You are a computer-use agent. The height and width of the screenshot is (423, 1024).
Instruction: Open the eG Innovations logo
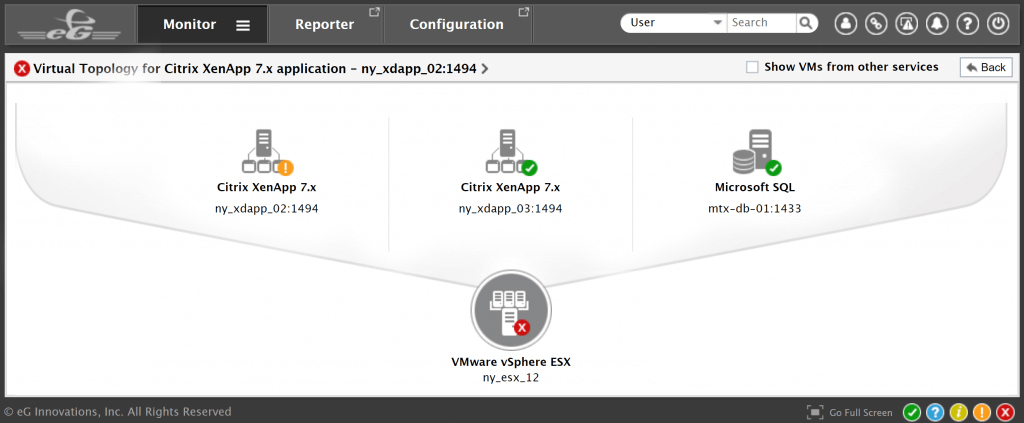(69, 25)
